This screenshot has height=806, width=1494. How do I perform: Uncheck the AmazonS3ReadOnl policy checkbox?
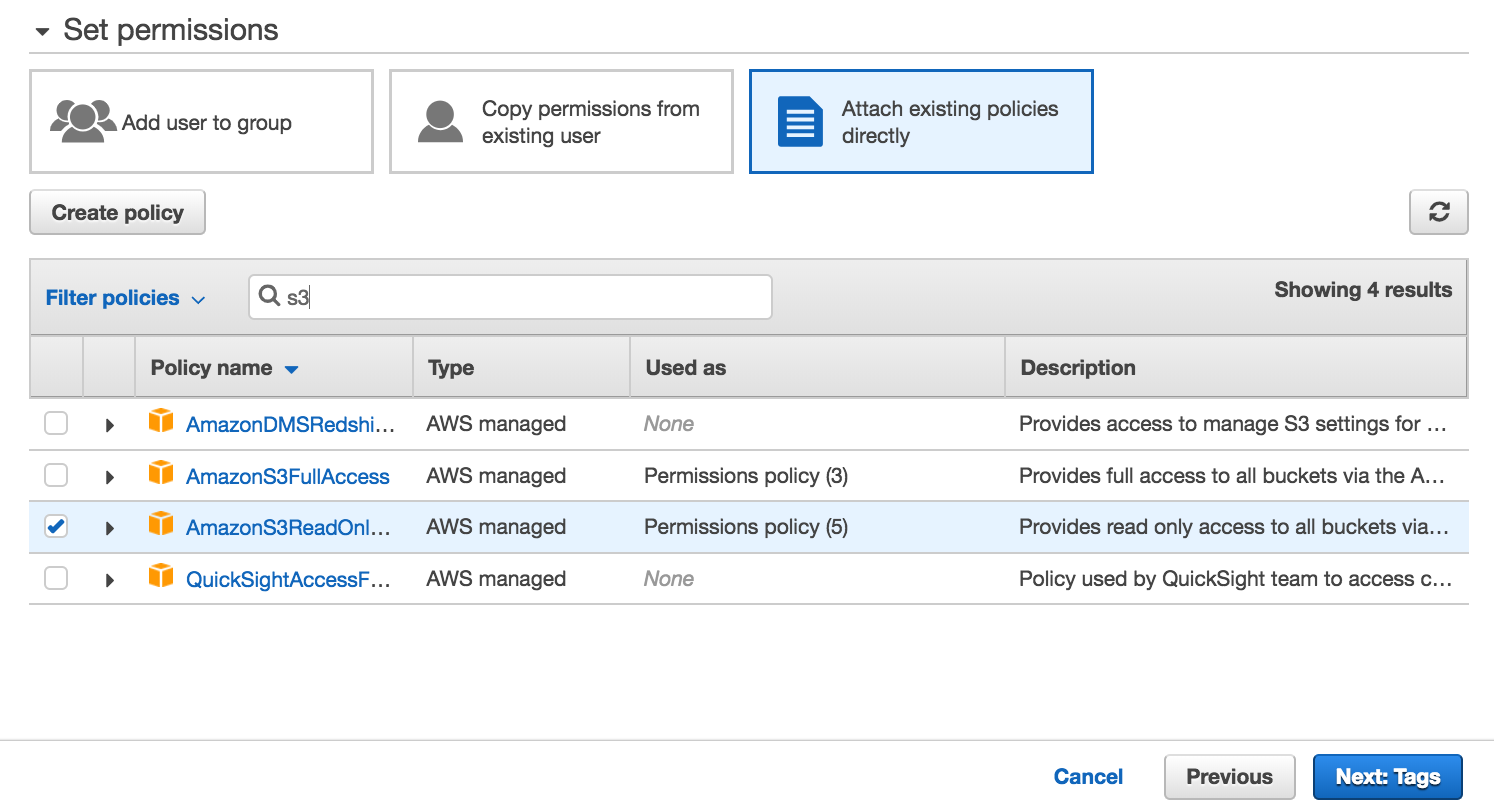[55, 526]
